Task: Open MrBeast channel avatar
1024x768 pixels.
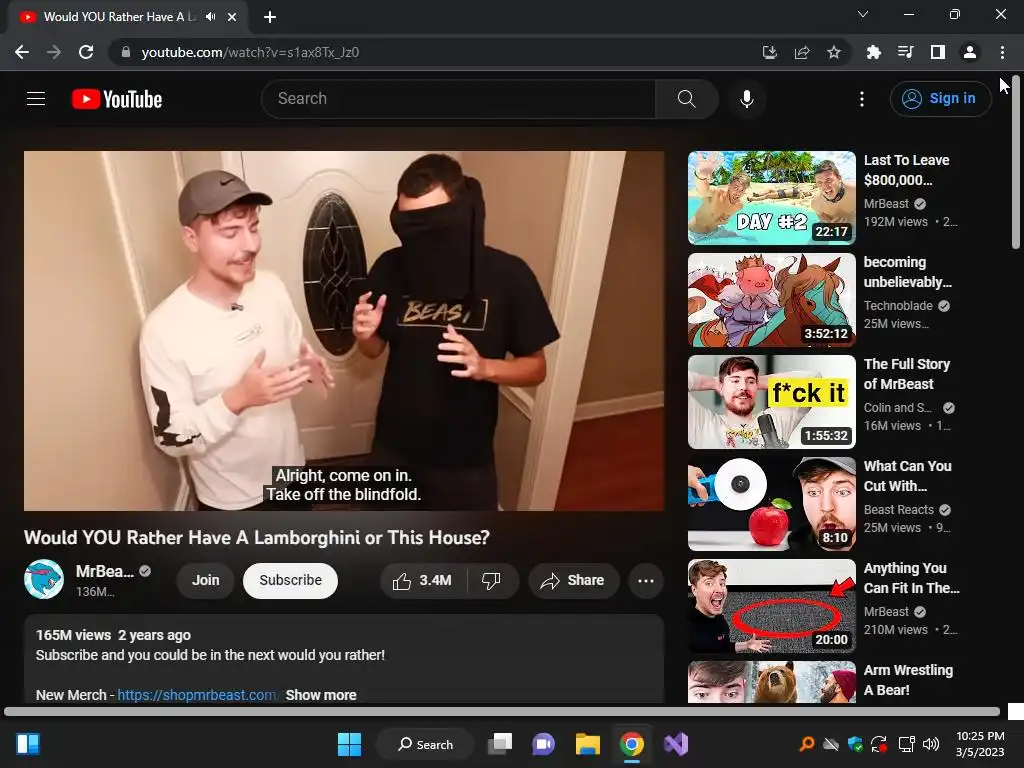Action: [44, 579]
